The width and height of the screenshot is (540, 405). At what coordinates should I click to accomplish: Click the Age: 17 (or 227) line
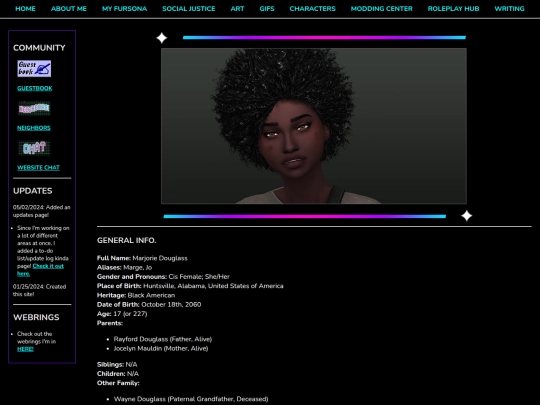[x=122, y=314]
